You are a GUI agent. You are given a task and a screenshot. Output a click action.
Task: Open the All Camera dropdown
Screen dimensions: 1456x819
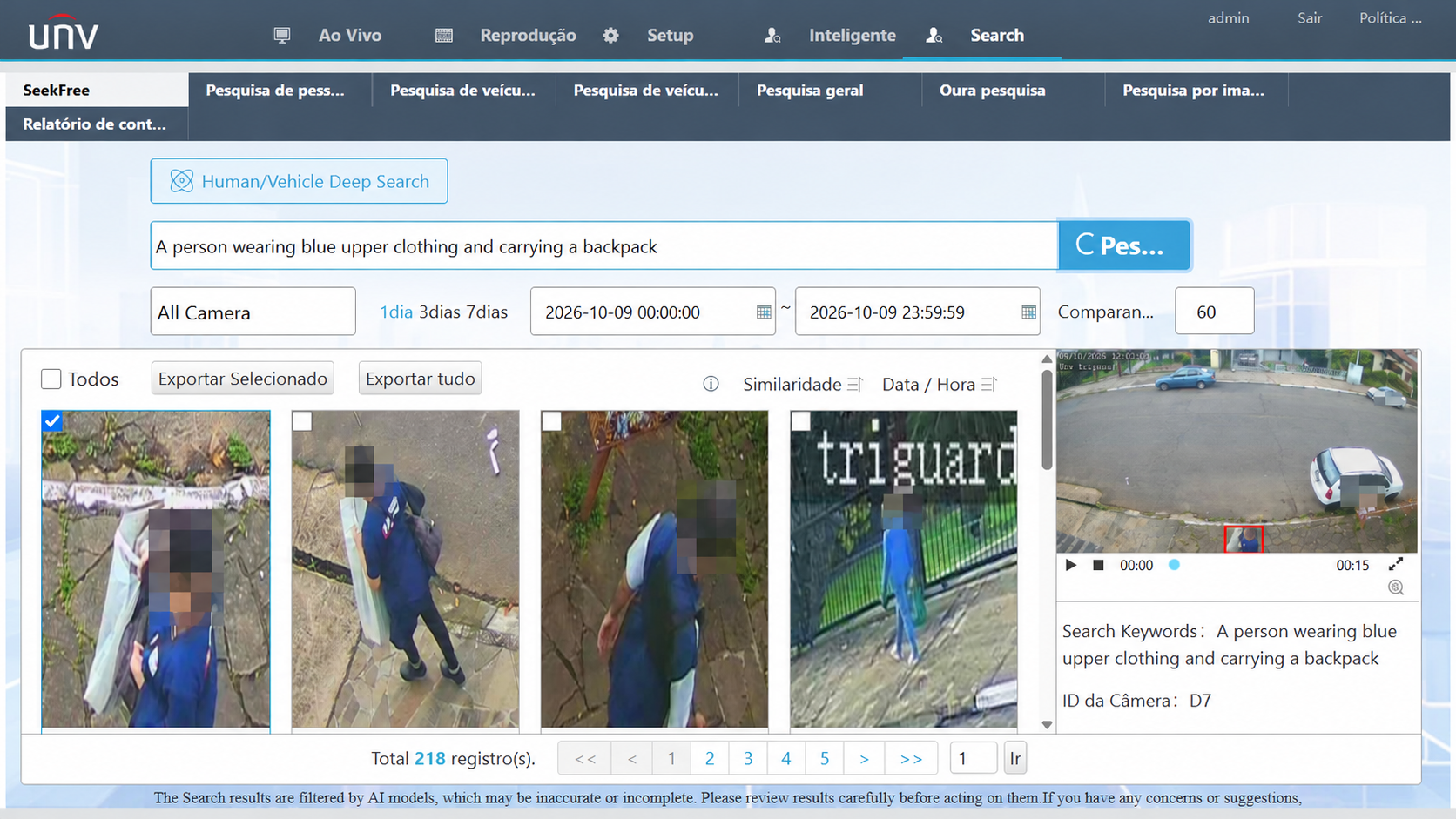click(x=253, y=312)
